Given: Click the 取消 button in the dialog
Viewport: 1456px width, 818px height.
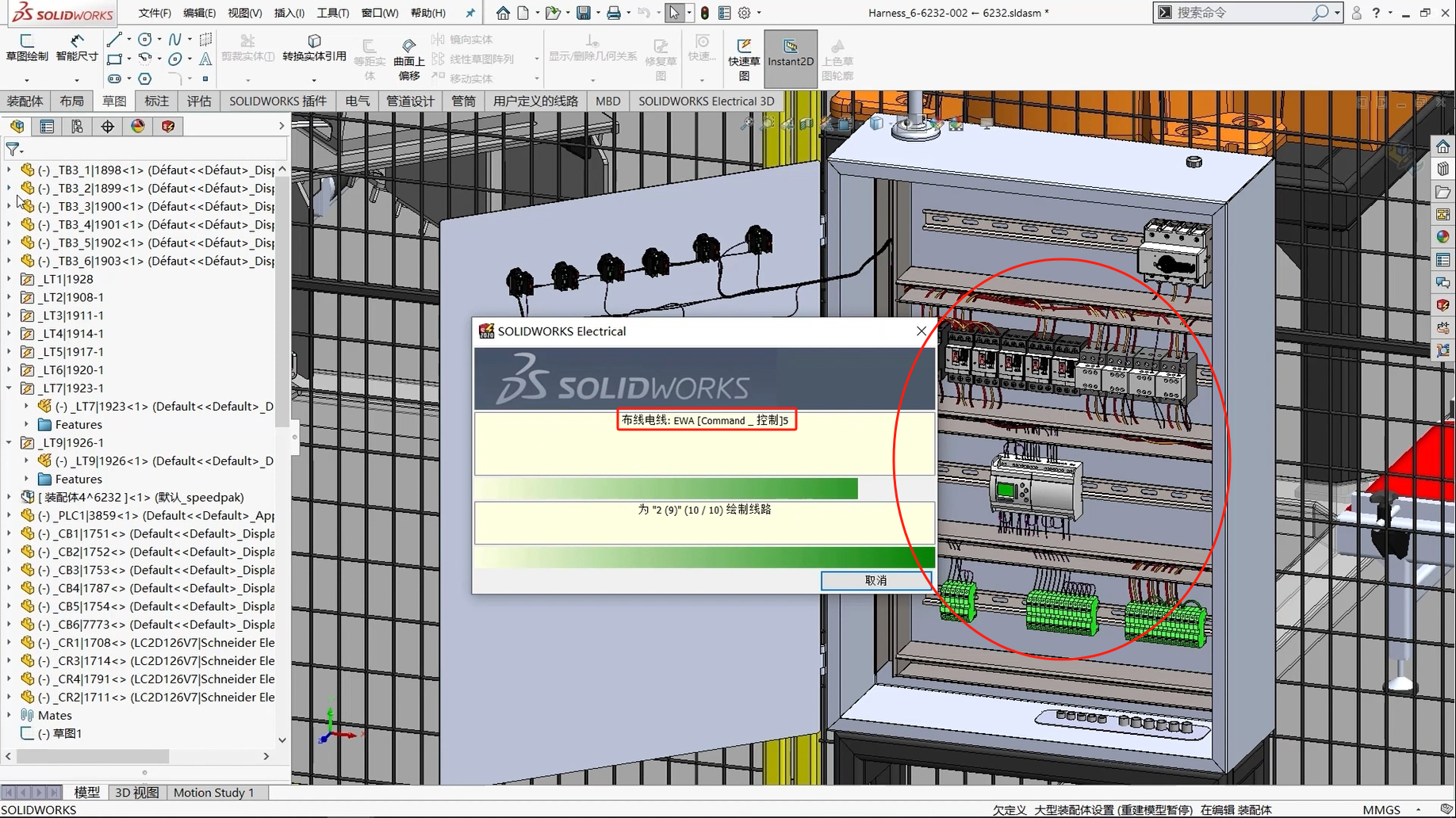Looking at the screenshot, I should click(x=876, y=580).
